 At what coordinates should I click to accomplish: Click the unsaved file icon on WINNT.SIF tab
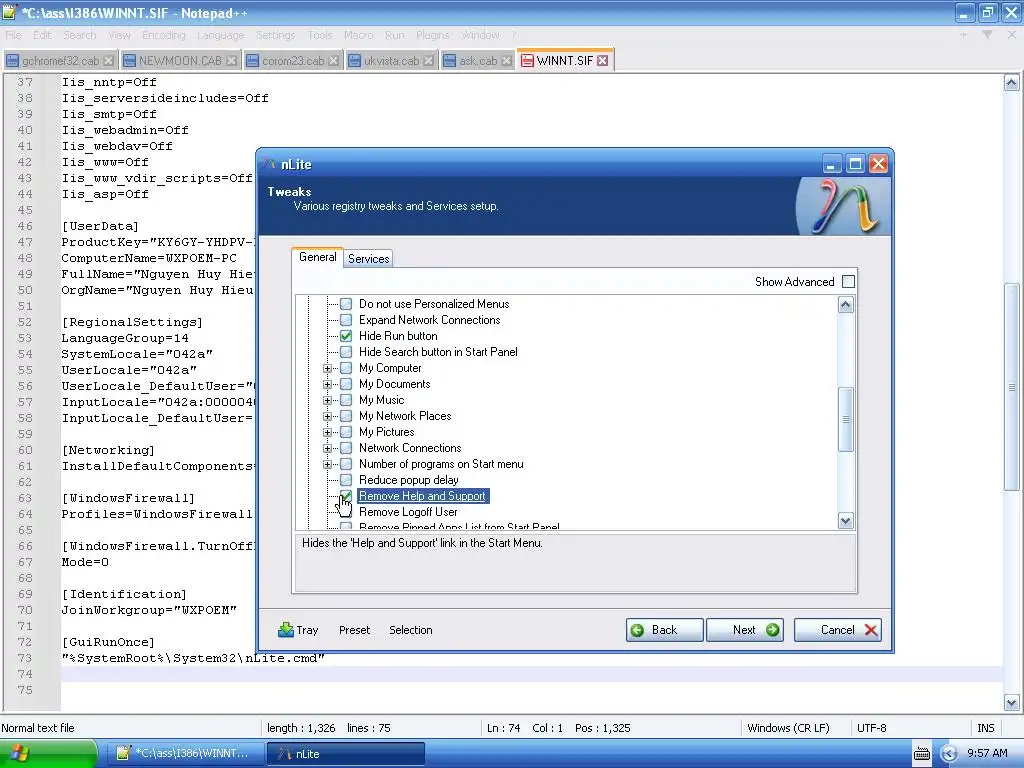tap(526, 61)
